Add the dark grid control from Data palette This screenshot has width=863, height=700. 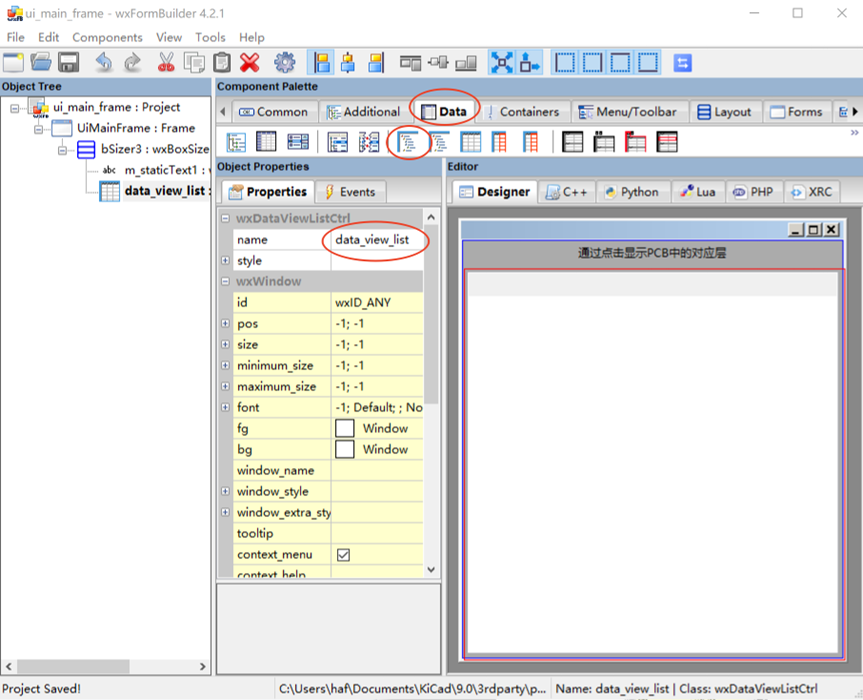266,142
